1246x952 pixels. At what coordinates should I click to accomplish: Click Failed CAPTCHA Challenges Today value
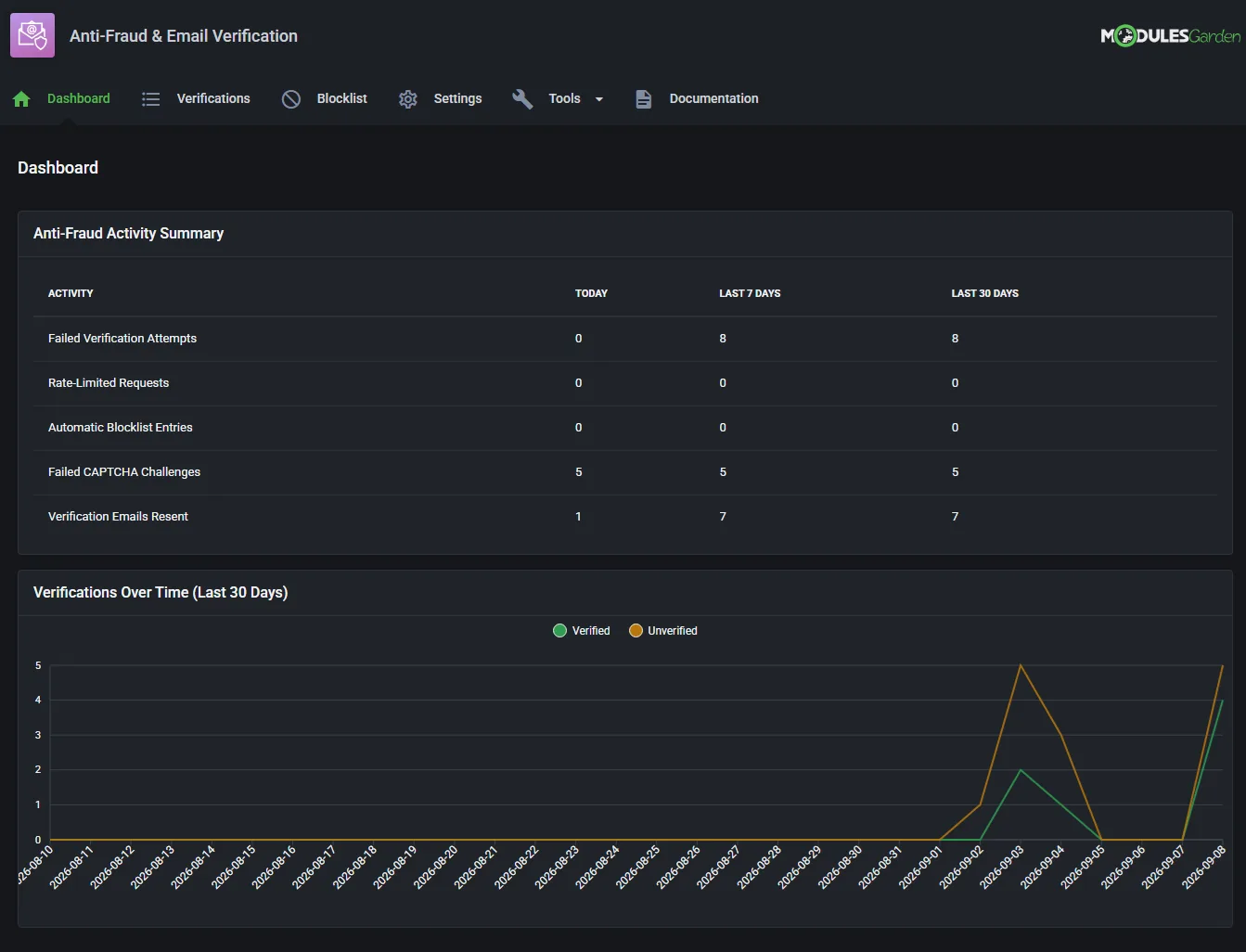(579, 472)
